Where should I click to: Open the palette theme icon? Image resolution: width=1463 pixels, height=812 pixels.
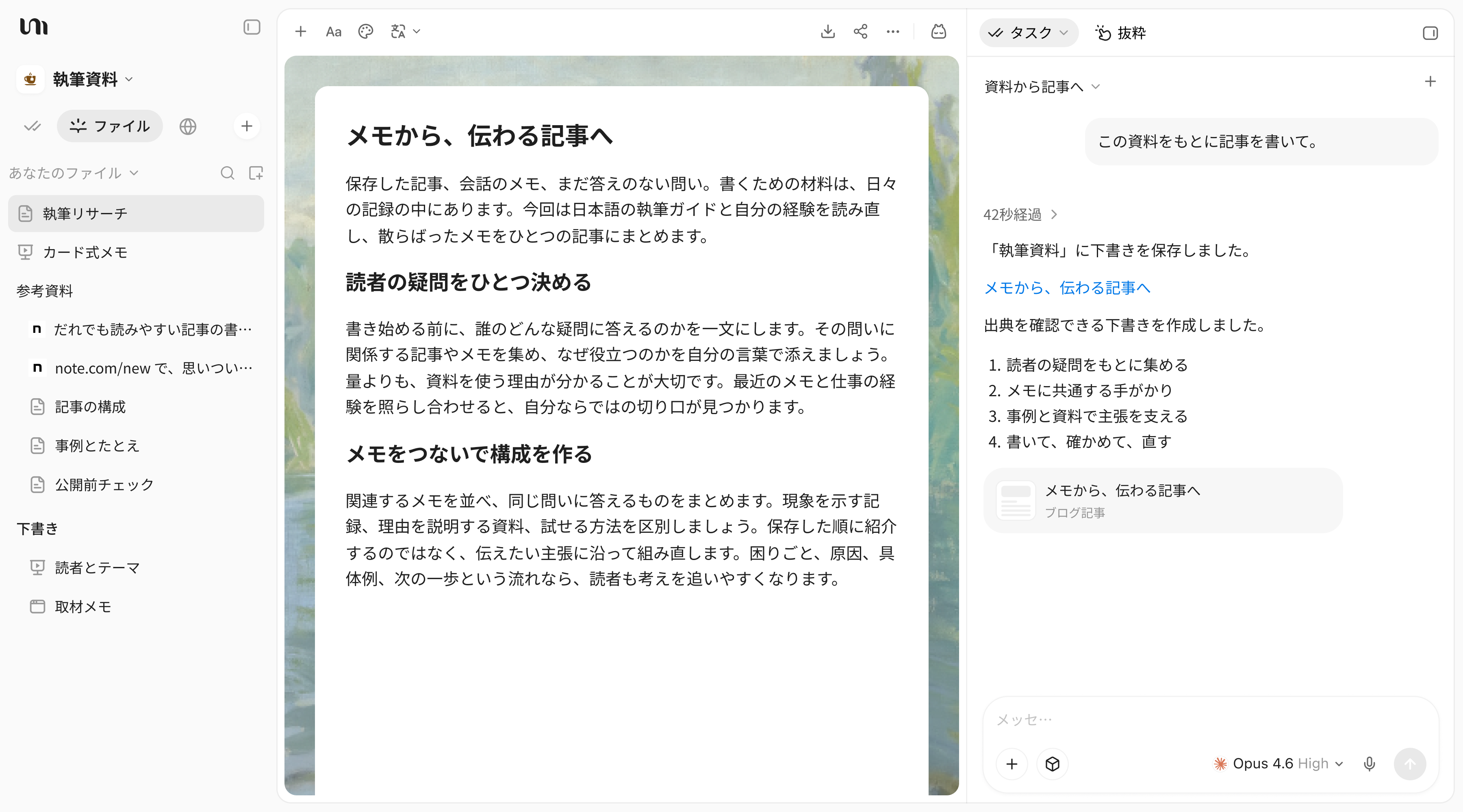(x=366, y=32)
